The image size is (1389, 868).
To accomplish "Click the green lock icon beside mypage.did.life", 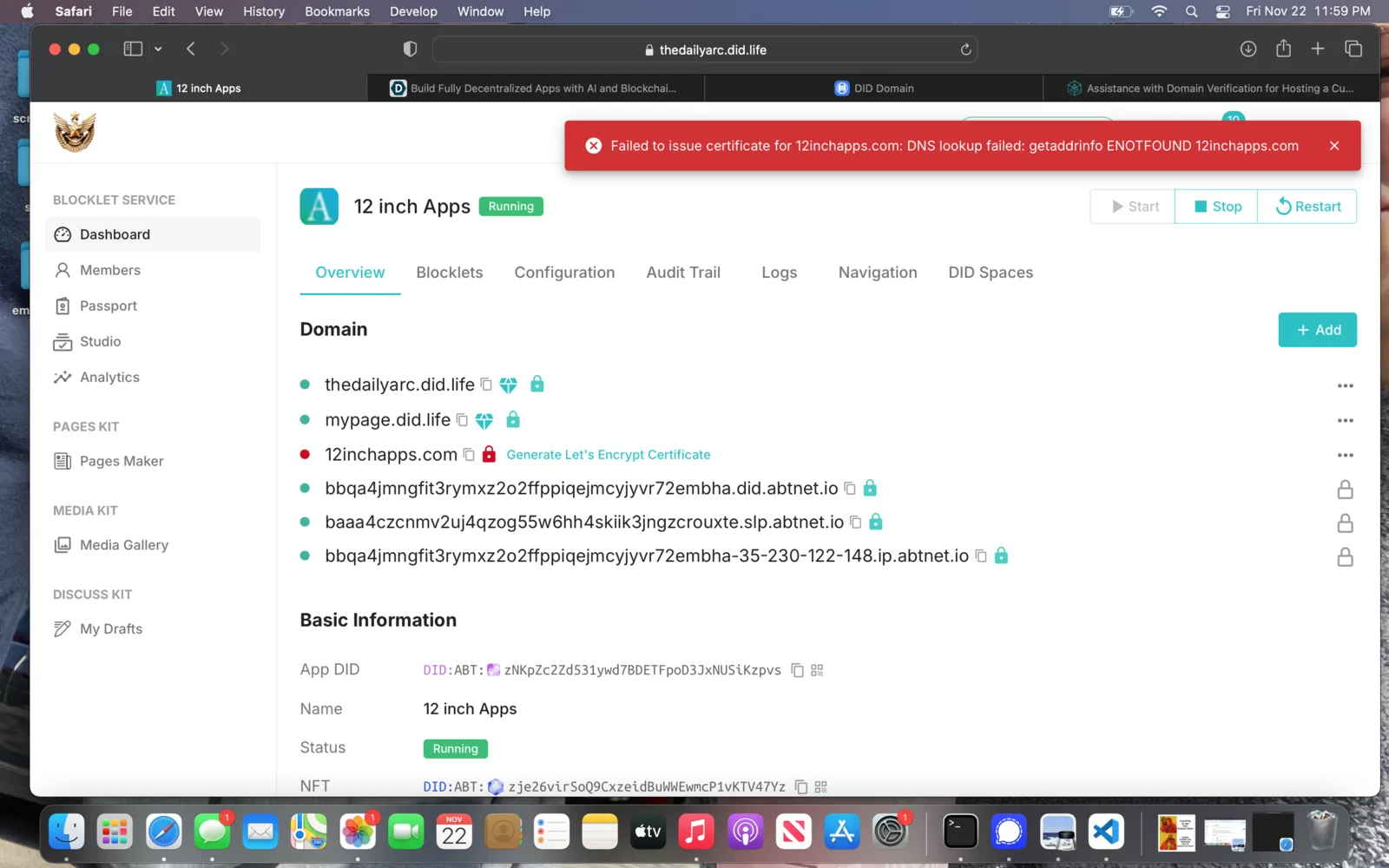I will click(513, 419).
